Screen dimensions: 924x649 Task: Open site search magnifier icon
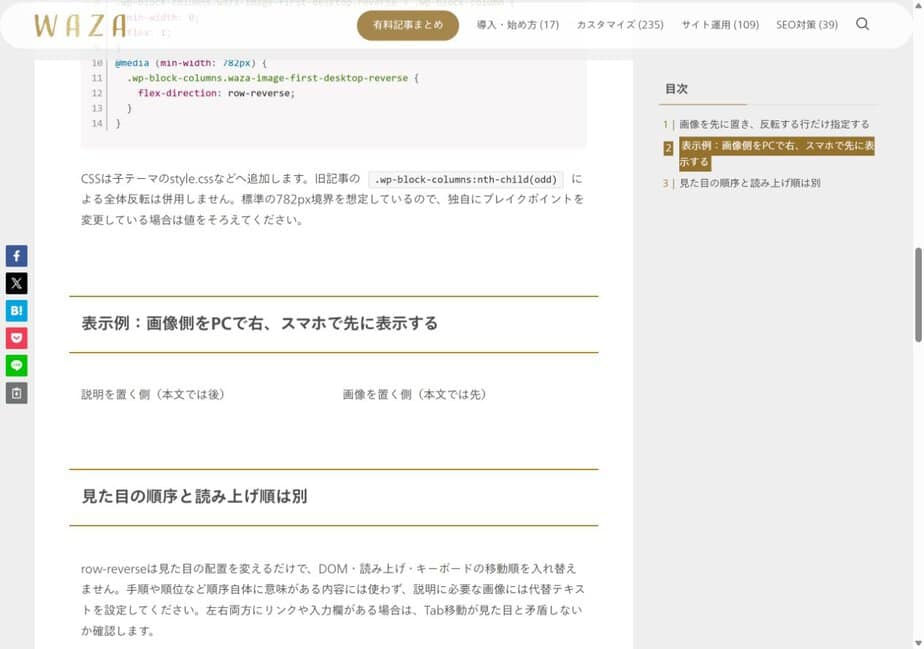(862, 24)
